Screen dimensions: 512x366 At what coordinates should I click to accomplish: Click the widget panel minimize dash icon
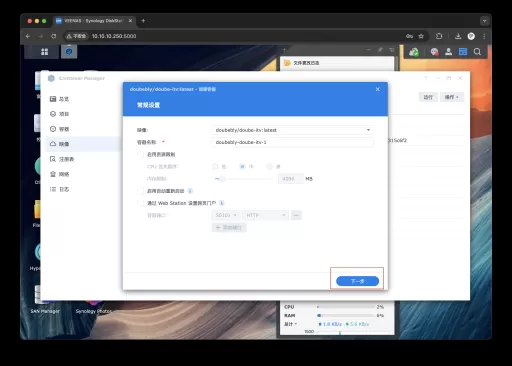368,50
